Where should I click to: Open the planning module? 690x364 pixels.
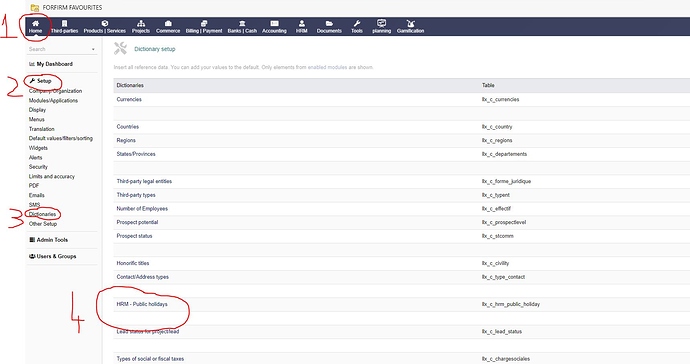[382, 27]
